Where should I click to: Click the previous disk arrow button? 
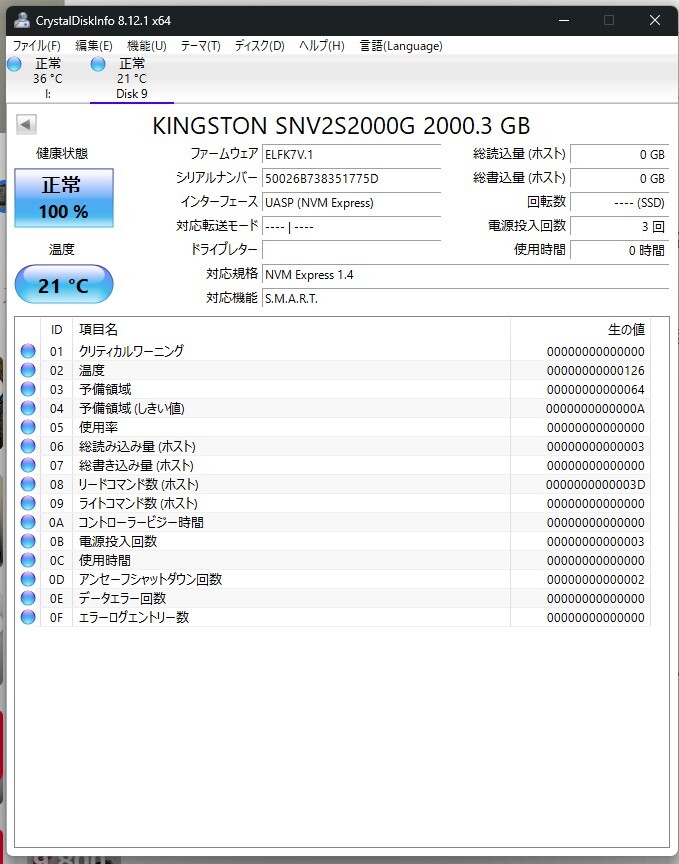pos(26,125)
